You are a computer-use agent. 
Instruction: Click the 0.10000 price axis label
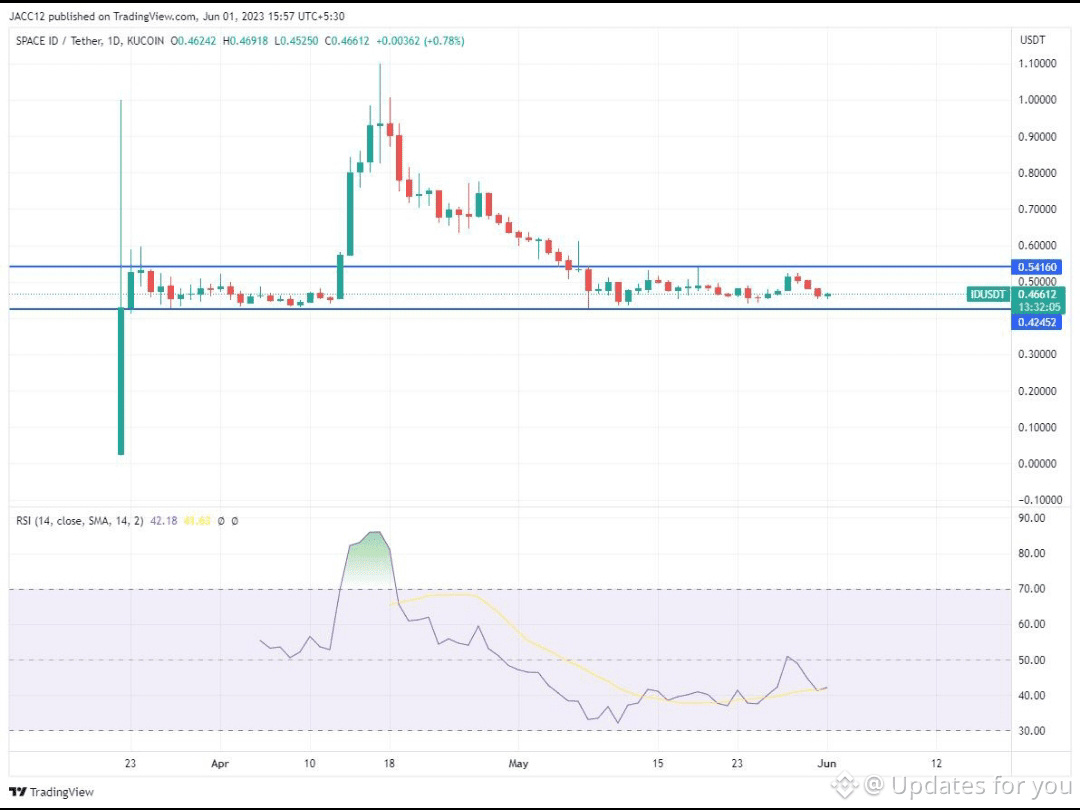click(1037, 427)
